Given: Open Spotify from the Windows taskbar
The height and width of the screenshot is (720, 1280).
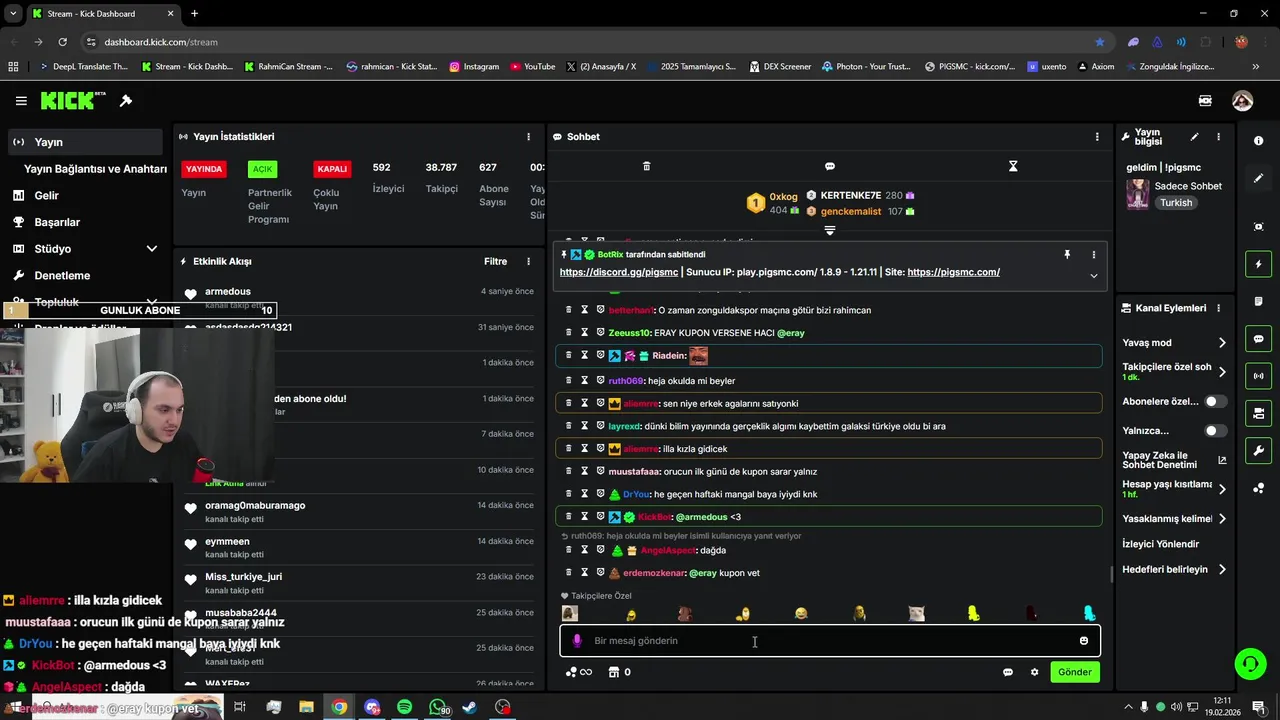Looking at the screenshot, I should click(x=404, y=707).
